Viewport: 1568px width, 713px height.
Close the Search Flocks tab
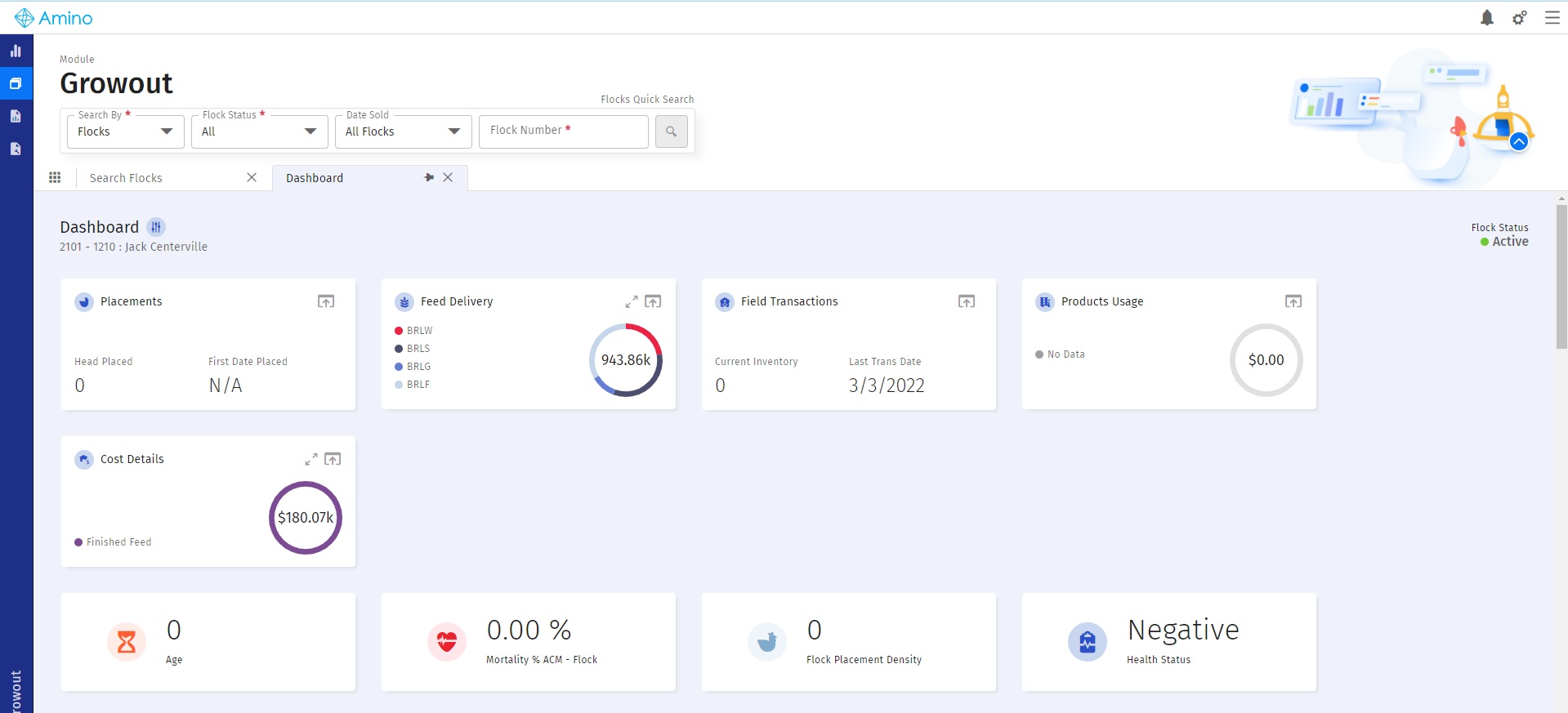click(x=252, y=177)
